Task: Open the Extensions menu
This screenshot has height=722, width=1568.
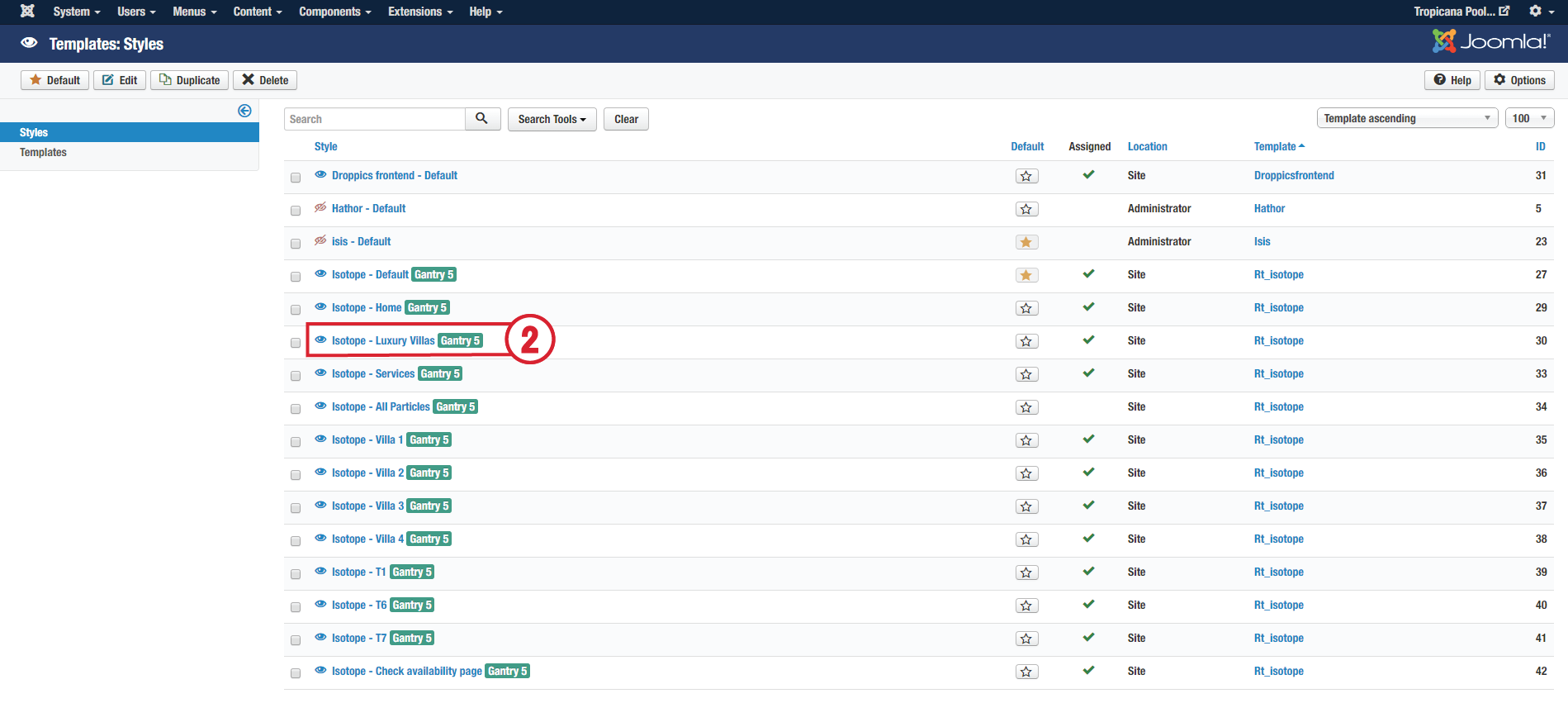Action: [420, 12]
